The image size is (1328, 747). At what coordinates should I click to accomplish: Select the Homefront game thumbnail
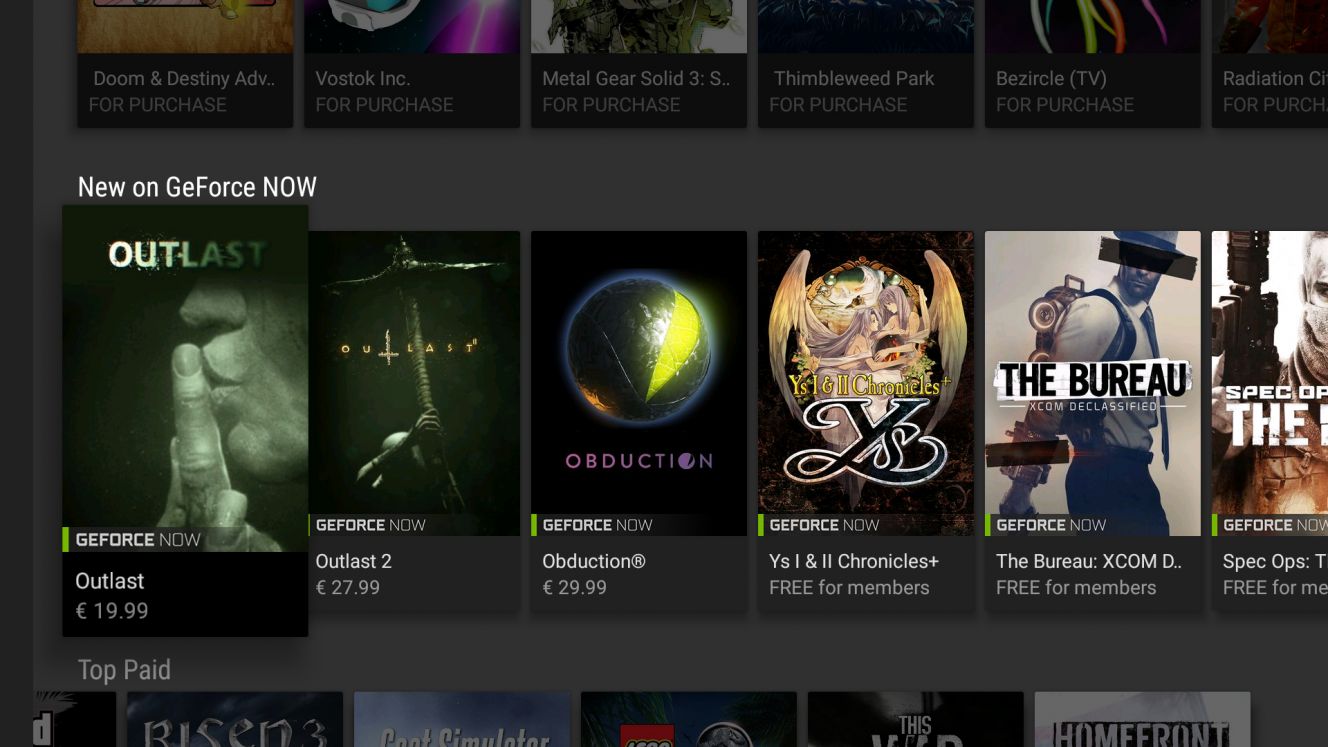coord(1143,719)
